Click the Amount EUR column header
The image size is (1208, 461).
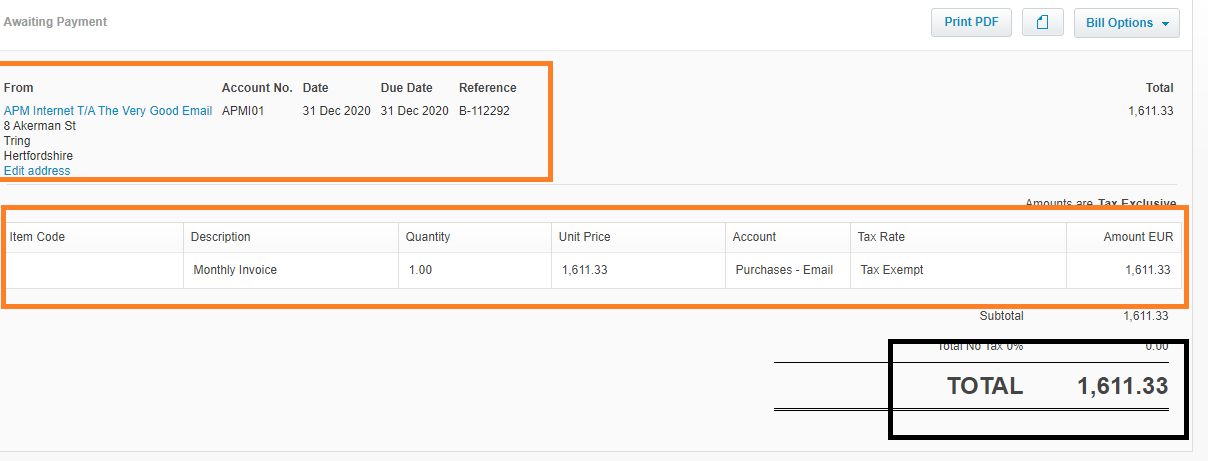[x=1124, y=237]
